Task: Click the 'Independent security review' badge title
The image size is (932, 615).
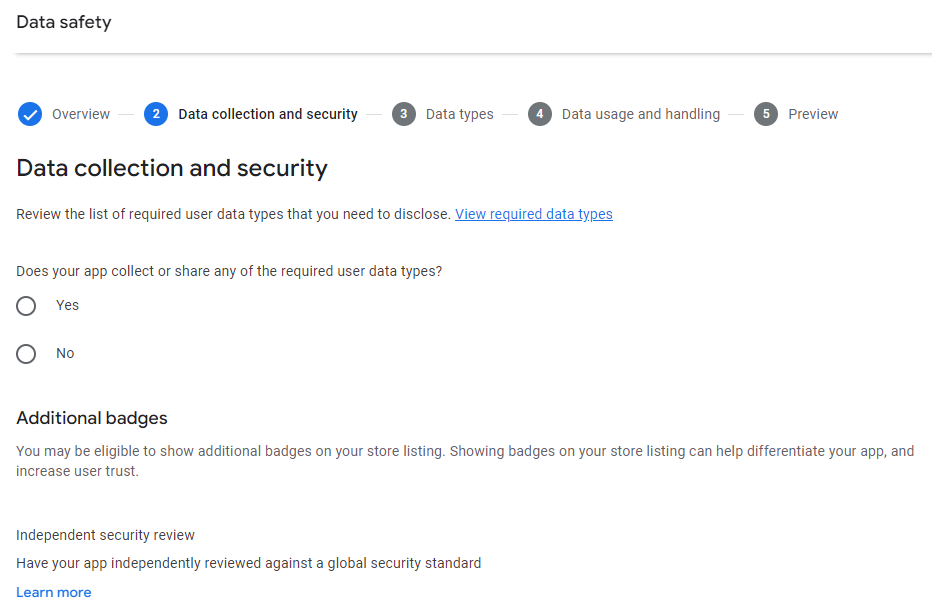Action: 106,535
